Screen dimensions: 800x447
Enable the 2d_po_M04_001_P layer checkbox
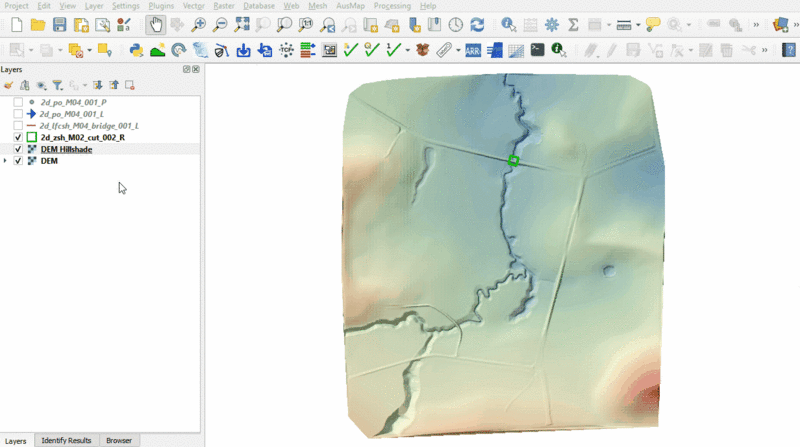pos(18,103)
